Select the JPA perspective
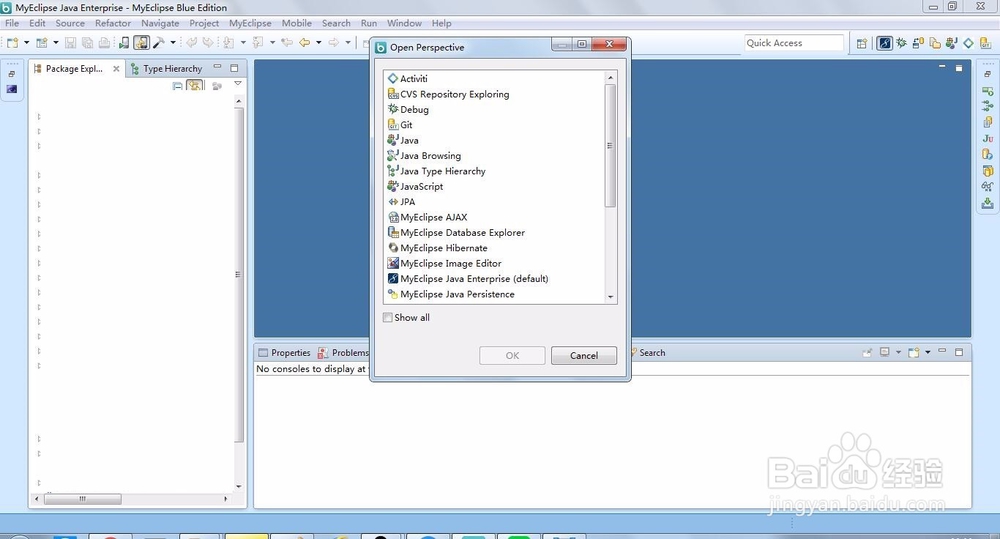1000x539 pixels. pyautogui.click(x=401, y=202)
